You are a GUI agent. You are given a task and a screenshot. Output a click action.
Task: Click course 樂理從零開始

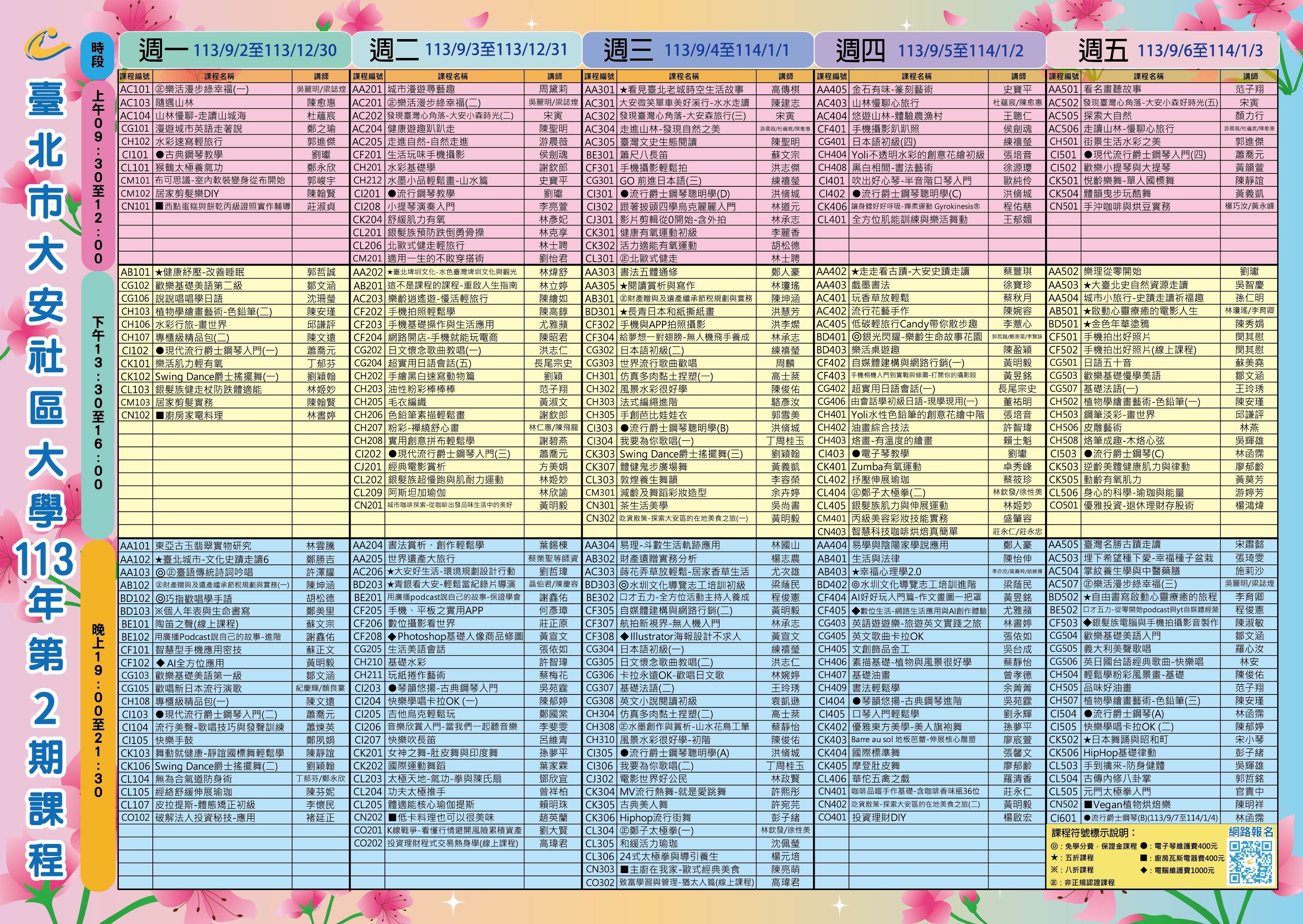click(x=1112, y=272)
